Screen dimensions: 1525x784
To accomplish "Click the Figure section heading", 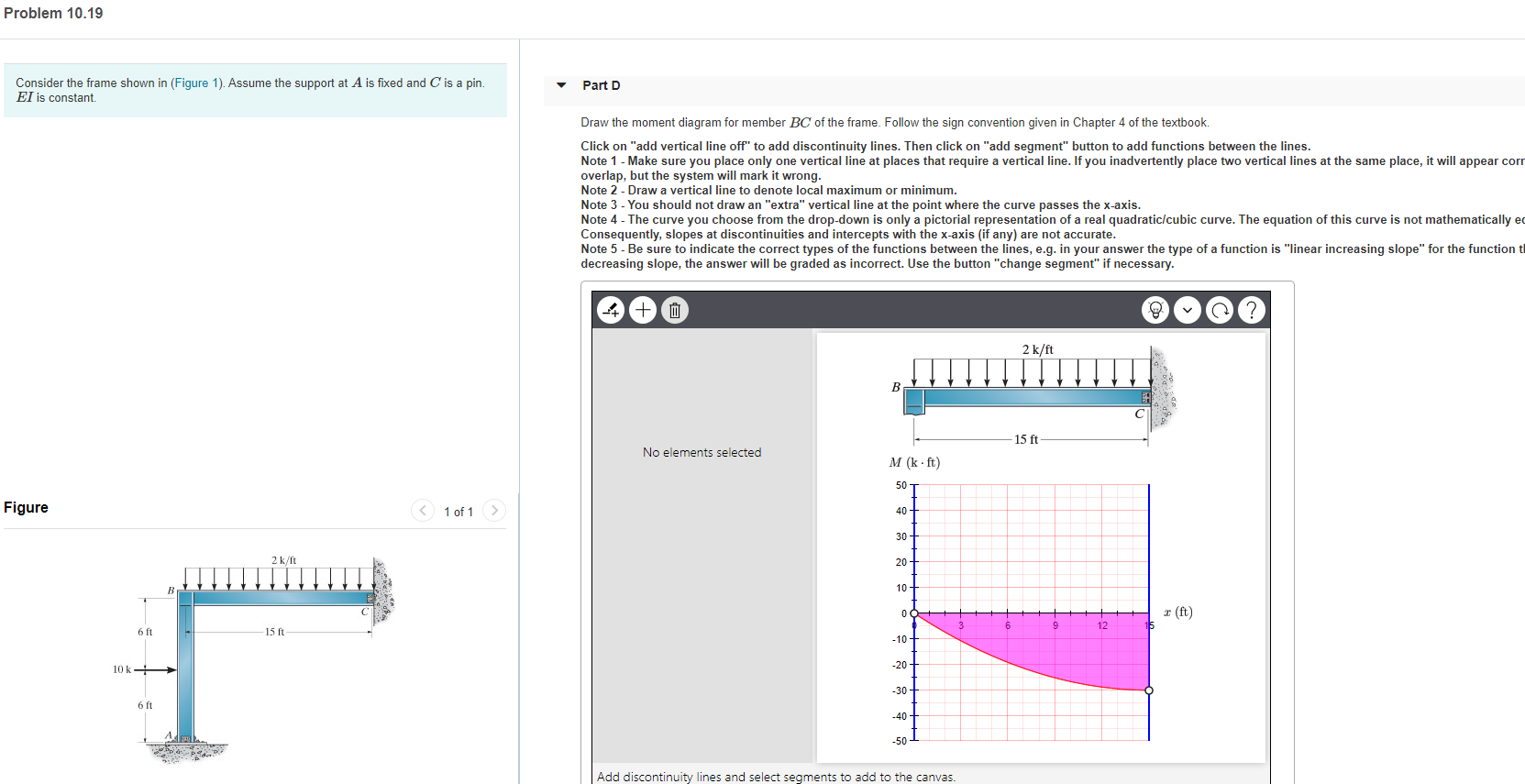I will (x=26, y=507).
